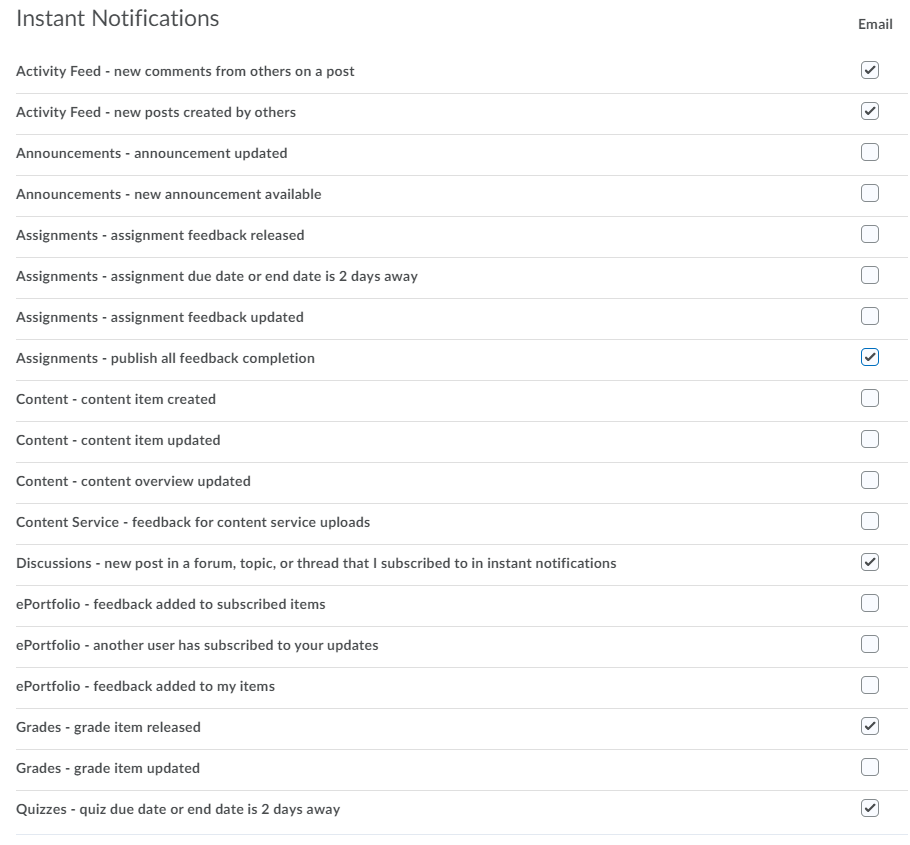
Task: Enable content overview updated email notification
Action: pyautogui.click(x=870, y=481)
